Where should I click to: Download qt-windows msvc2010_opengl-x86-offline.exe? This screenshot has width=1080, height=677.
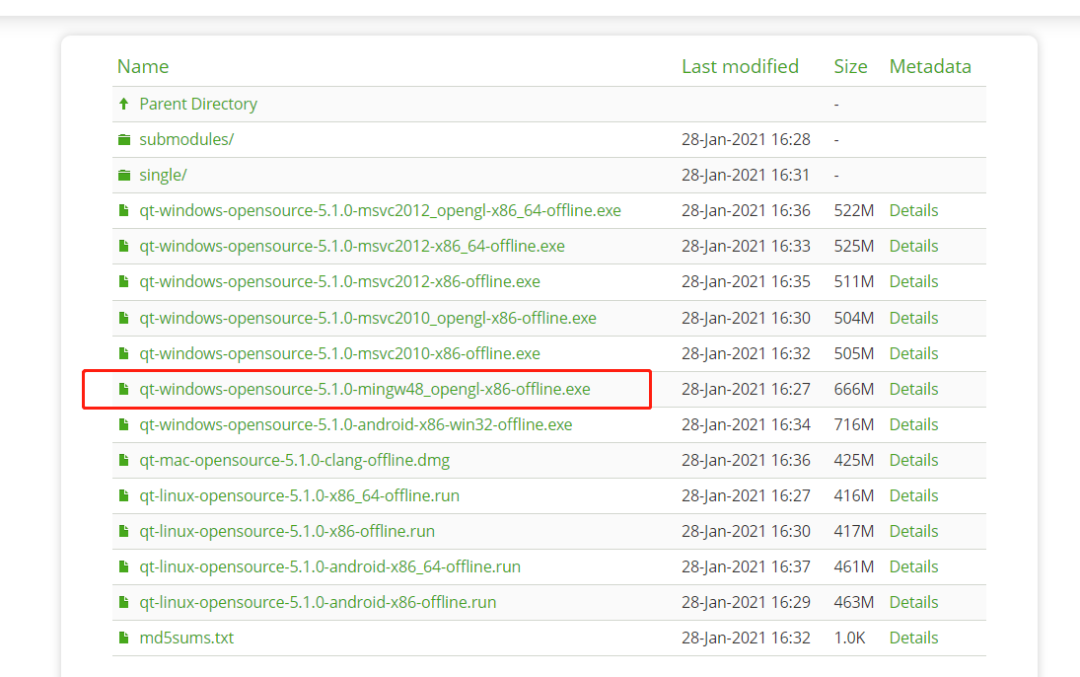coord(368,318)
